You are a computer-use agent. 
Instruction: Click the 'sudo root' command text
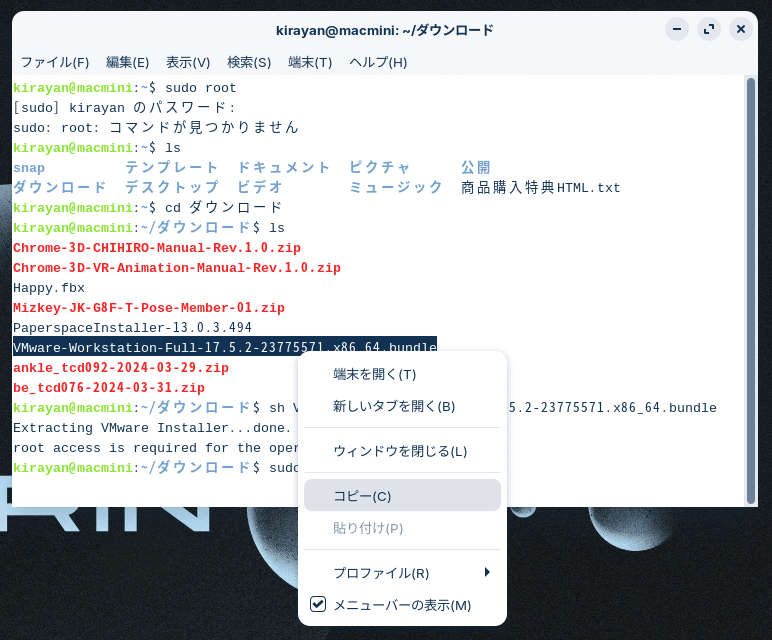coord(200,88)
